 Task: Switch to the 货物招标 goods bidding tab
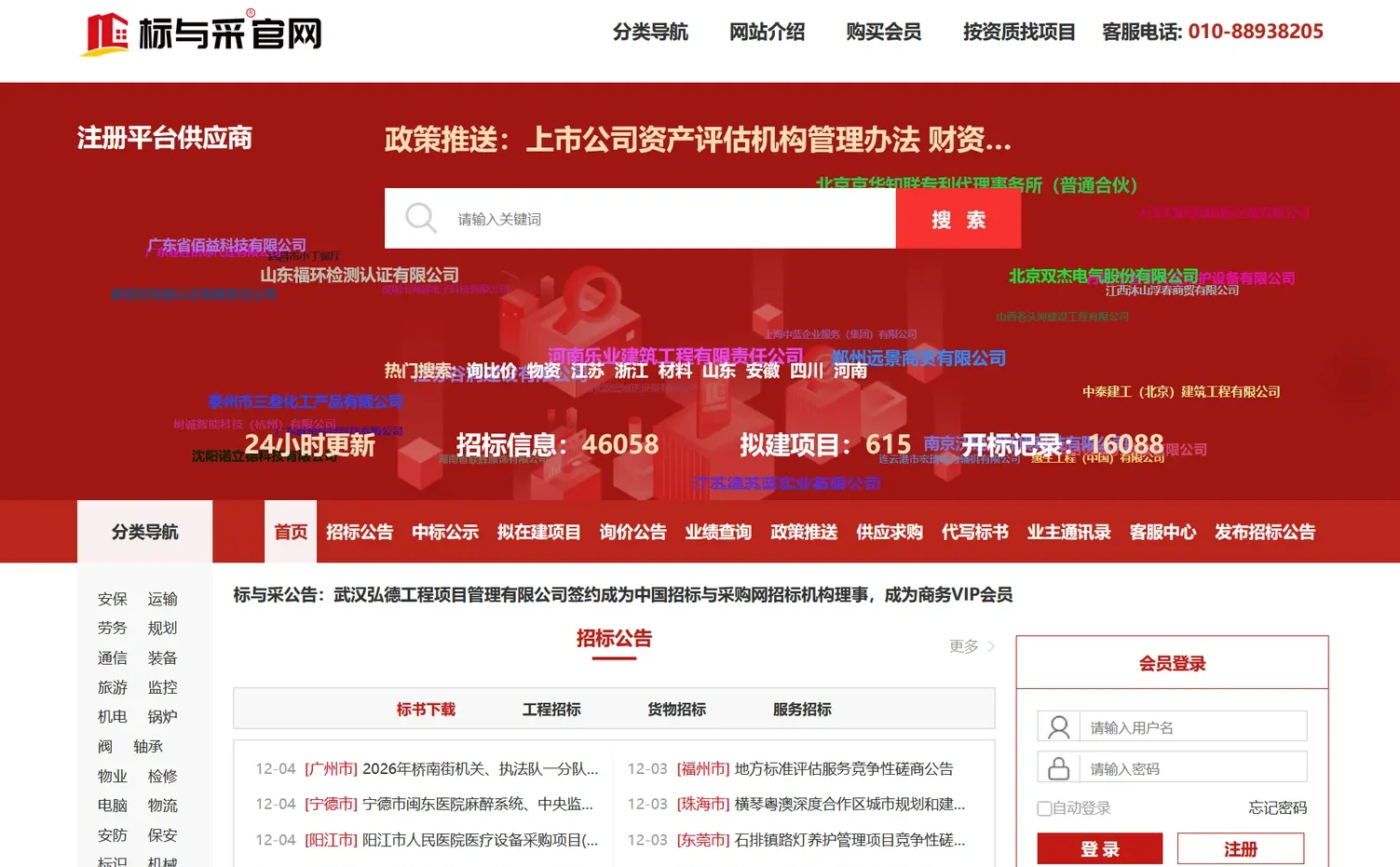coord(676,709)
